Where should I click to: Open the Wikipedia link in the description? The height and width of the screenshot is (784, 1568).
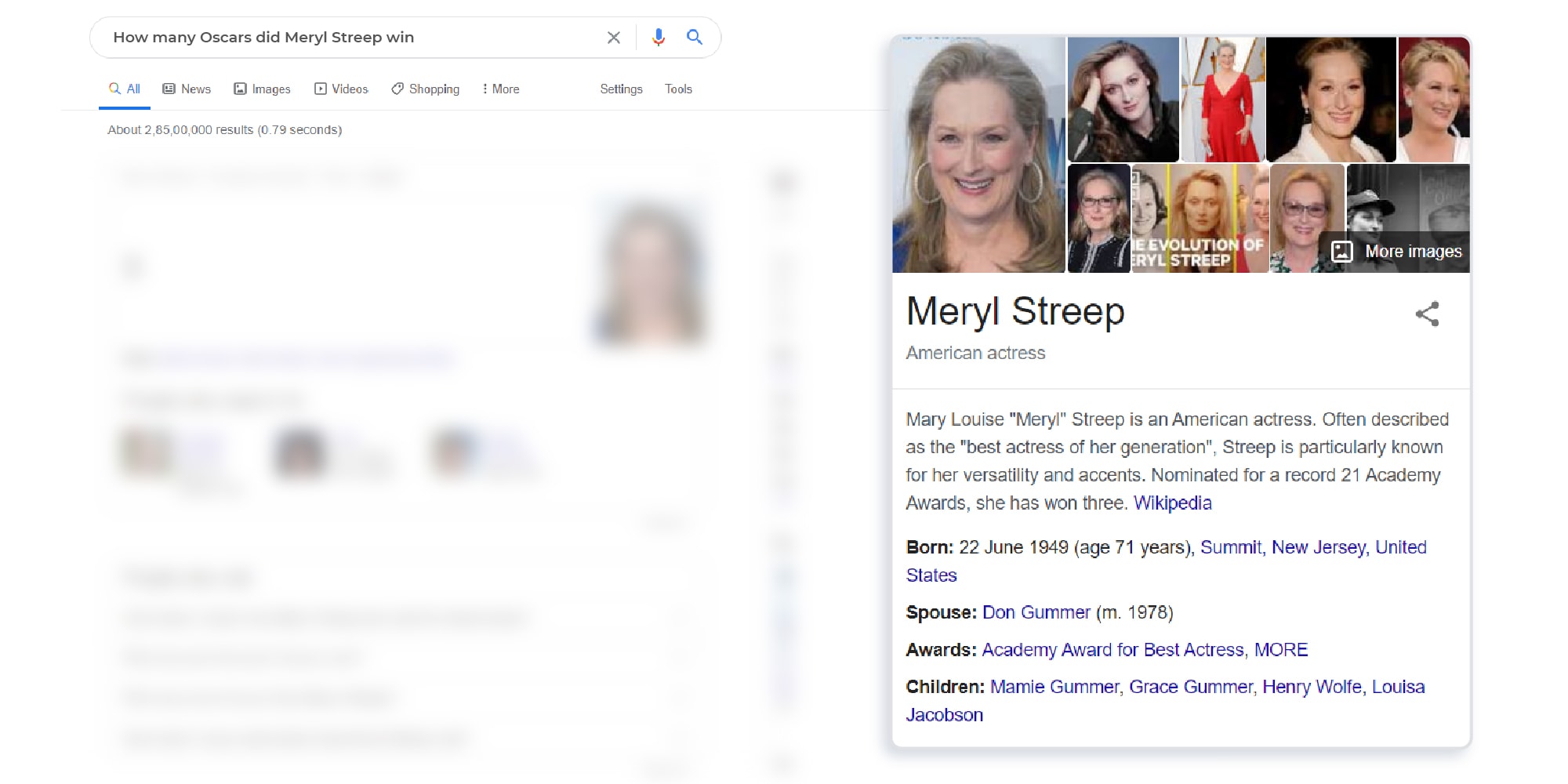(x=1172, y=503)
